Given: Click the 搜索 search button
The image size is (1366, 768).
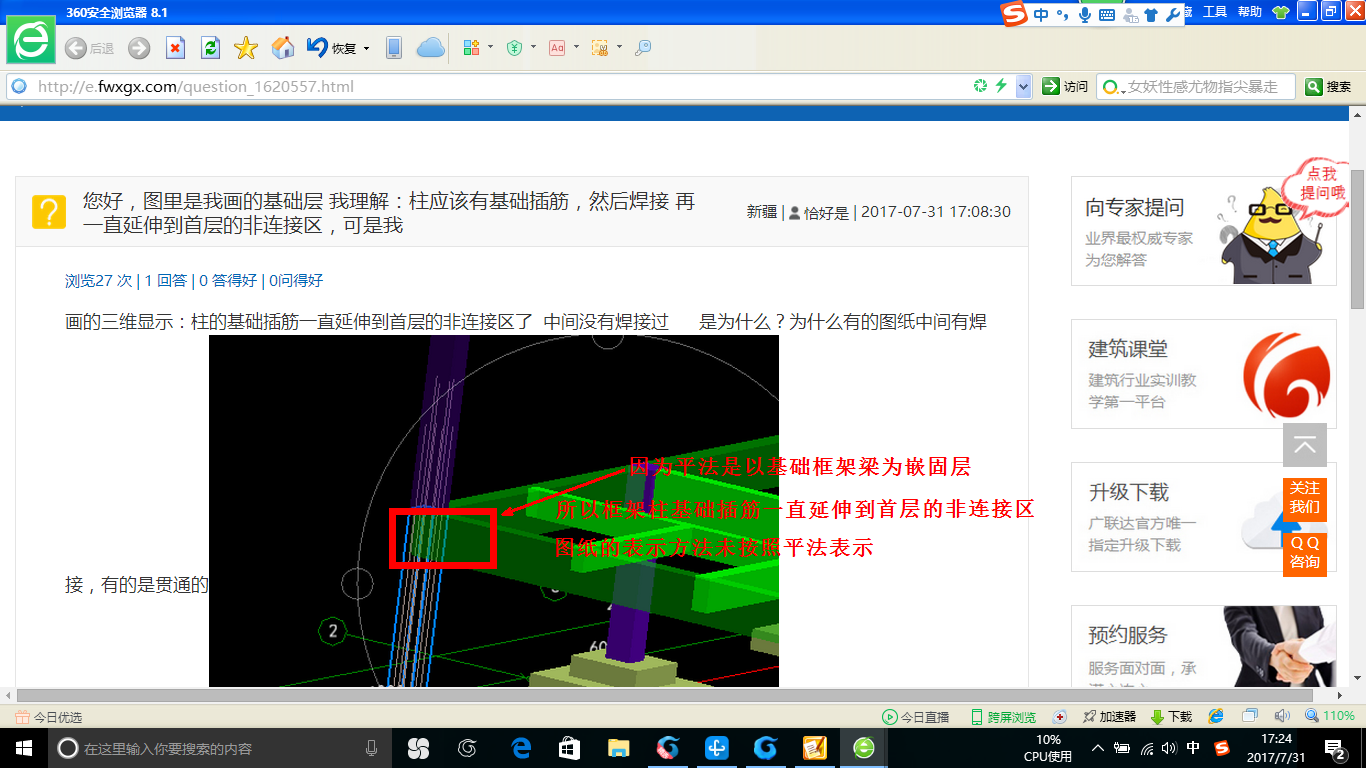Looking at the screenshot, I should click(1328, 87).
